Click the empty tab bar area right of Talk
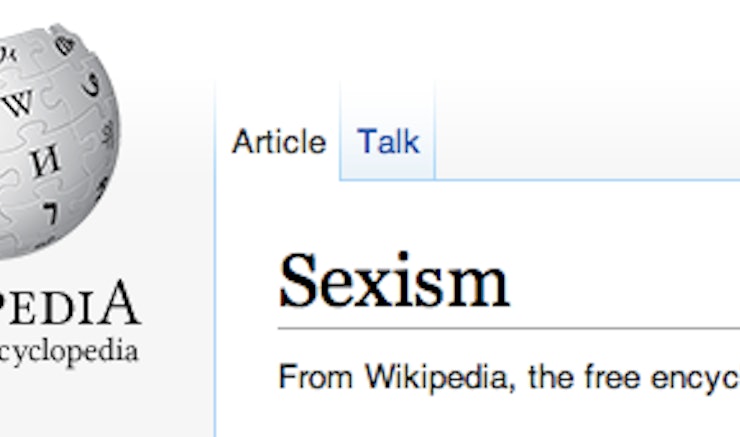Image resolution: width=740 pixels, height=437 pixels. [588, 132]
